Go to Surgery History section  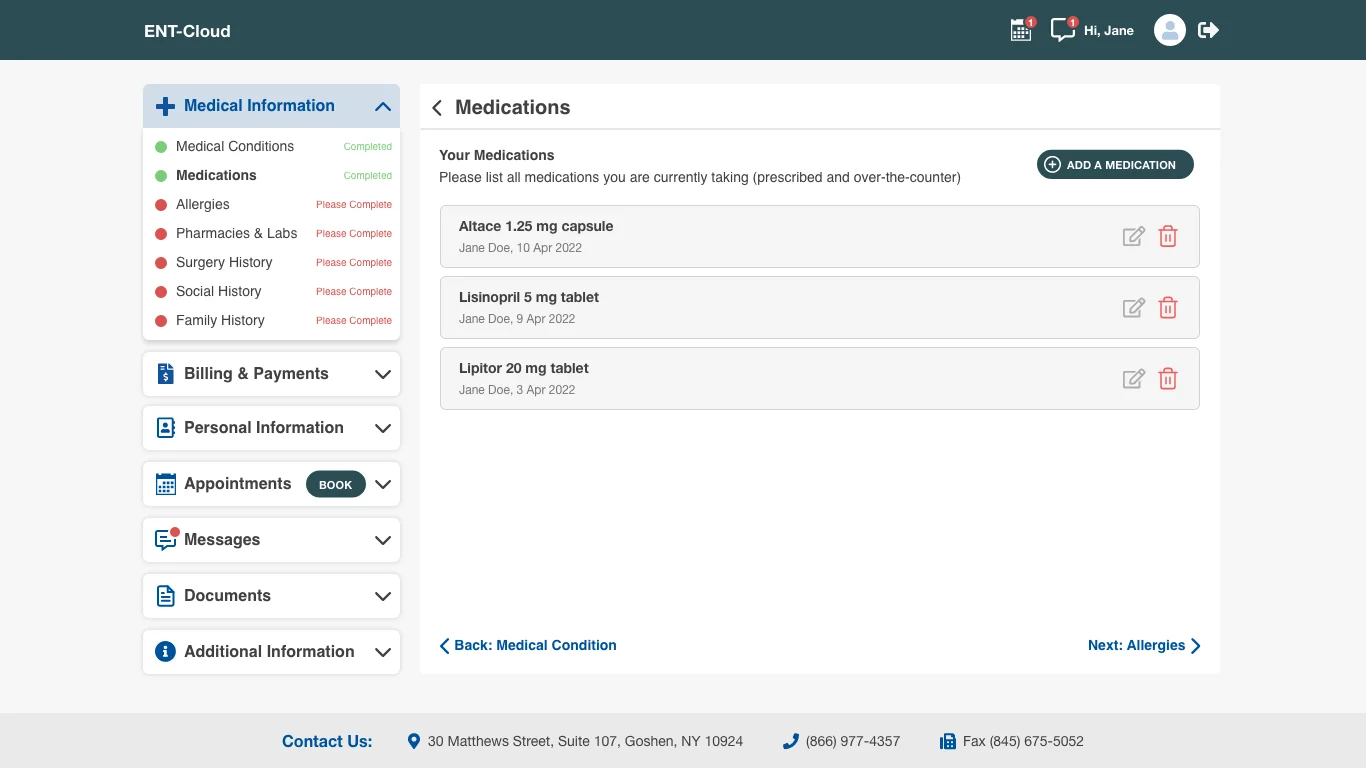pos(224,262)
